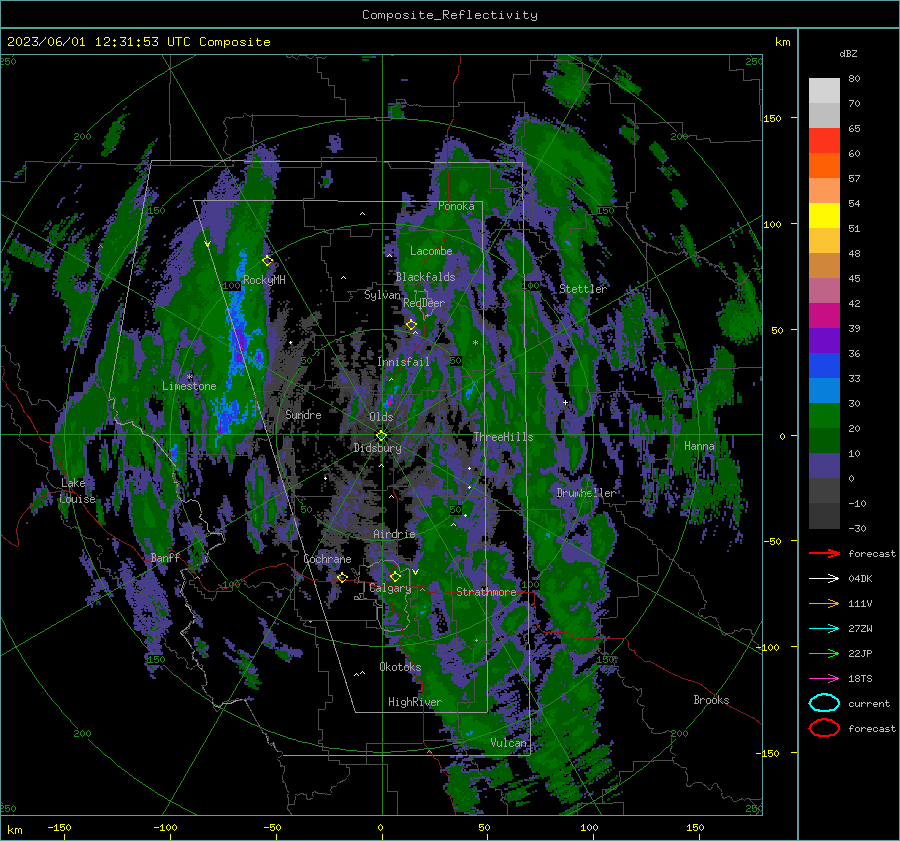Click the yellow diamond marker near RedDeer
This screenshot has width=900, height=841.
[411, 325]
